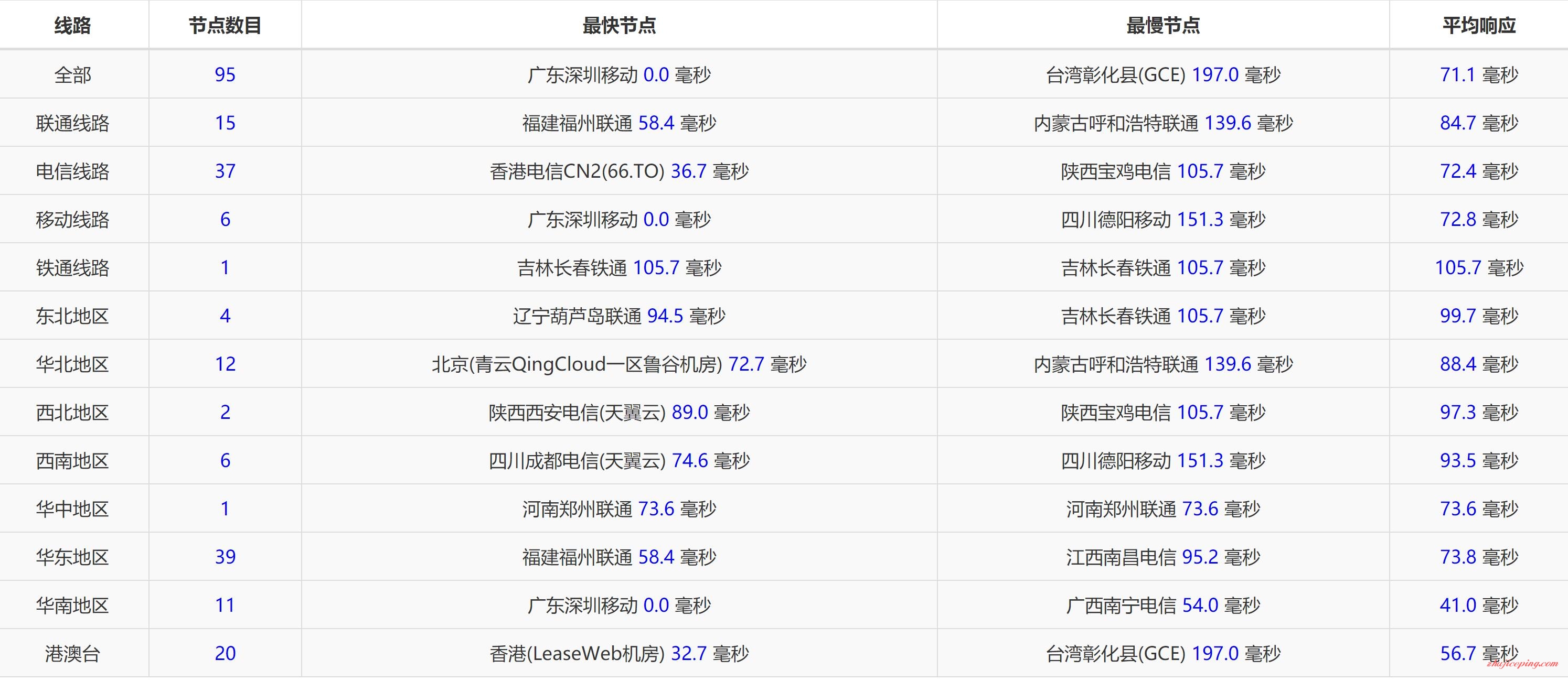Click average response 84.7 毫秒
1568x681 pixels.
point(1479,123)
